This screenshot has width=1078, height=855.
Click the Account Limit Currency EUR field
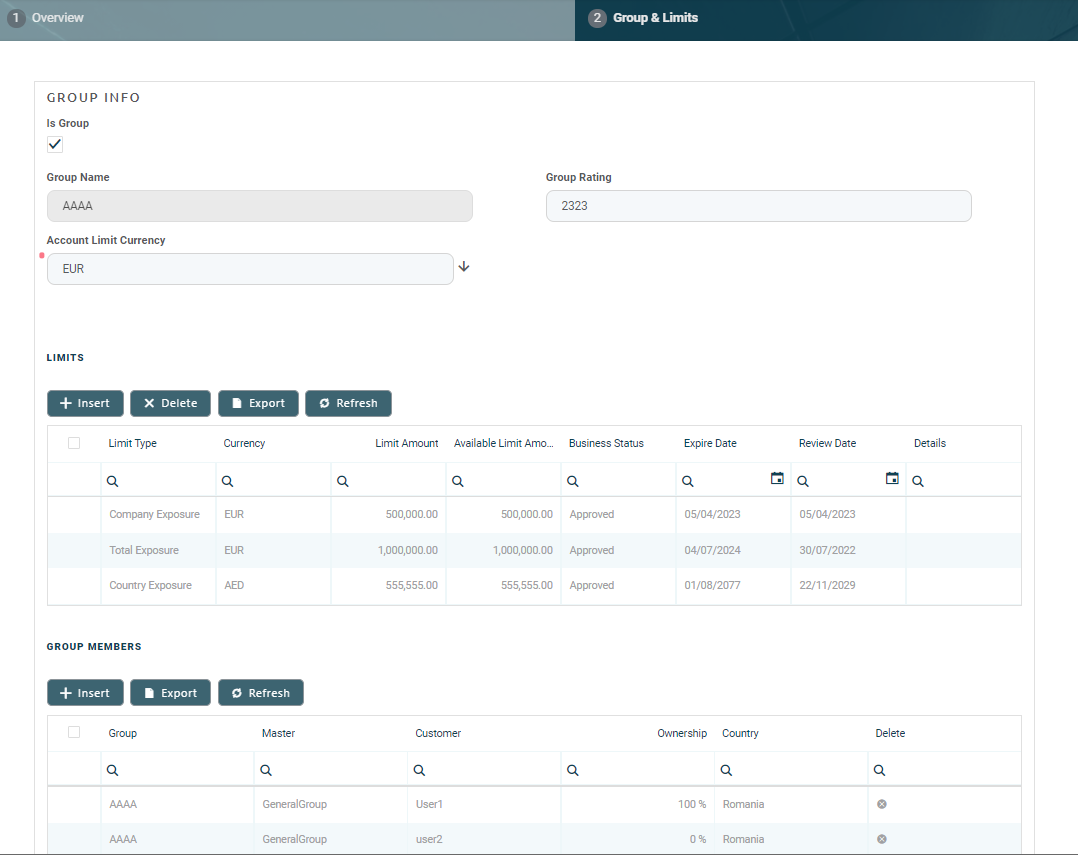click(250, 269)
